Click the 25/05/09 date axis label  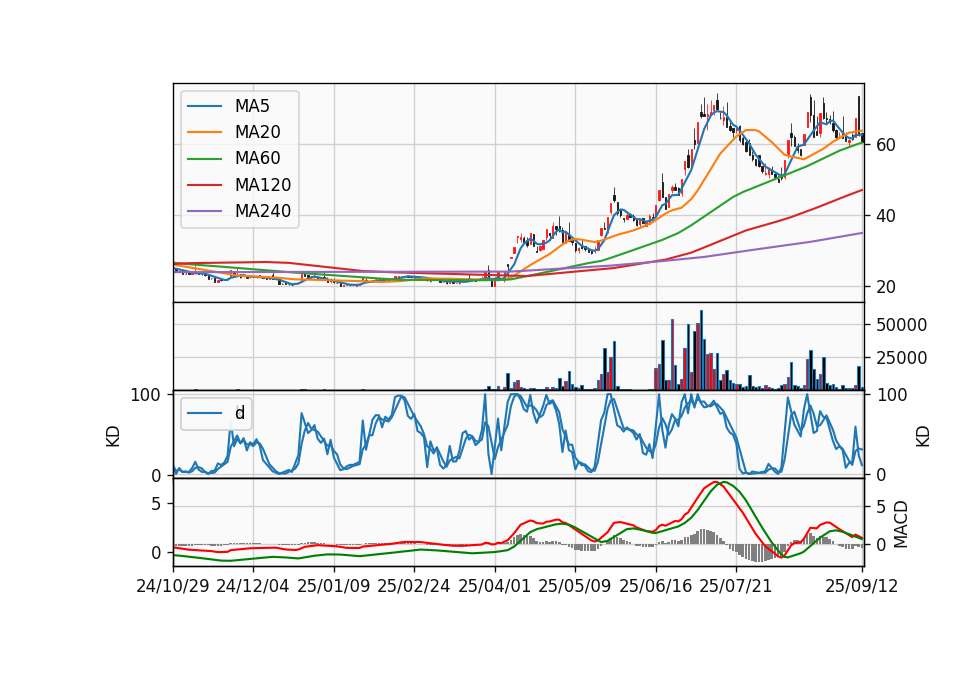[x=575, y=586]
